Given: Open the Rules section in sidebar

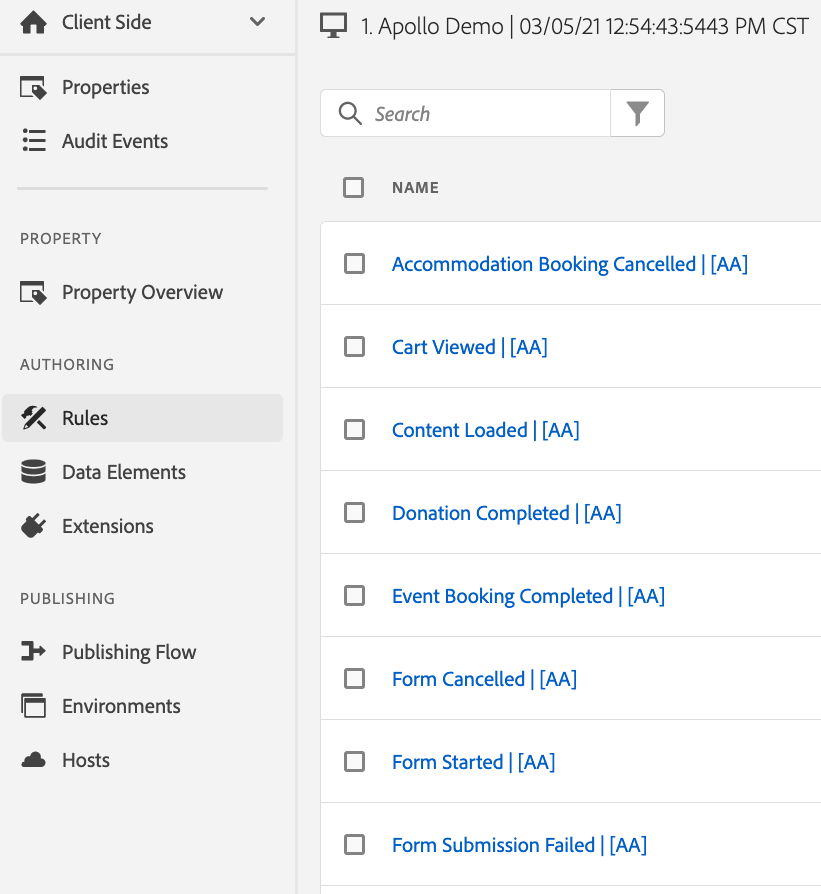Looking at the screenshot, I should click(x=143, y=418).
